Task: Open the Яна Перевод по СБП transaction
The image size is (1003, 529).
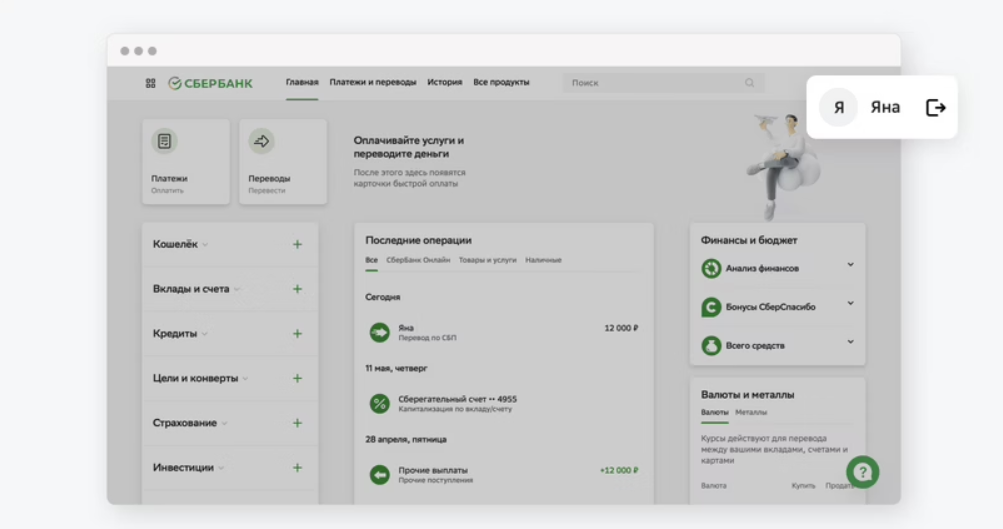Action: pos(500,332)
